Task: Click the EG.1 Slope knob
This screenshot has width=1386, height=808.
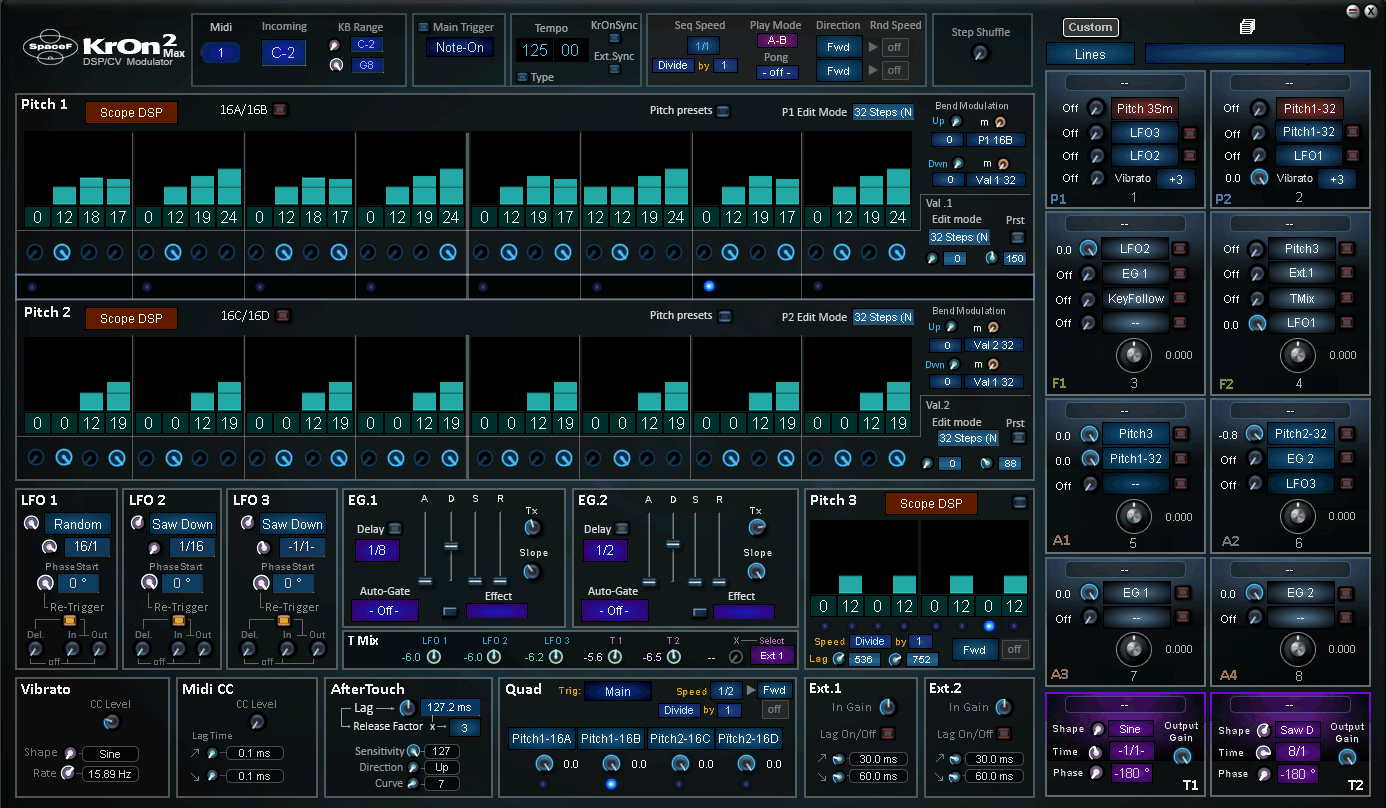Action: click(531, 572)
